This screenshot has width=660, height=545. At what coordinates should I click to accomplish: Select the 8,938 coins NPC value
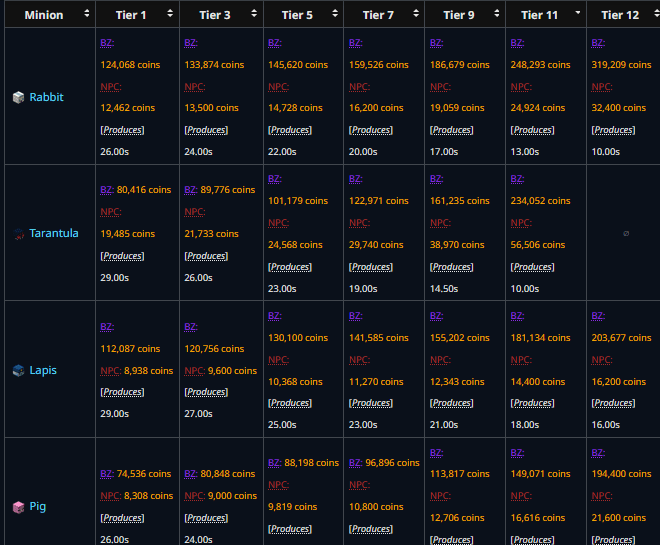coord(149,371)
